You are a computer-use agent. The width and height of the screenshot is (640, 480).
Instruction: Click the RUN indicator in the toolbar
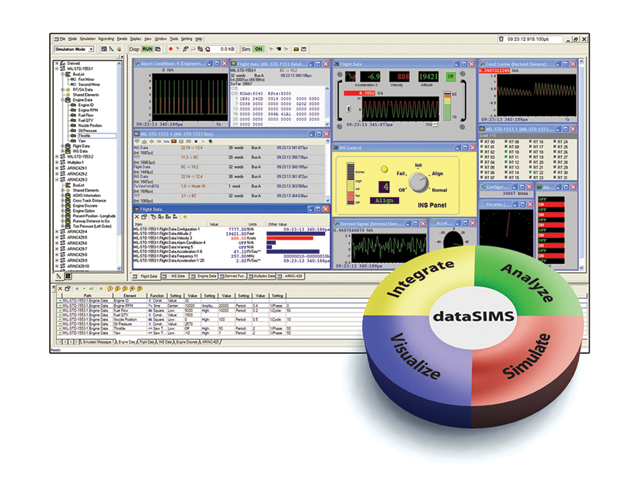pyautogui.click(x=147, y=48)
